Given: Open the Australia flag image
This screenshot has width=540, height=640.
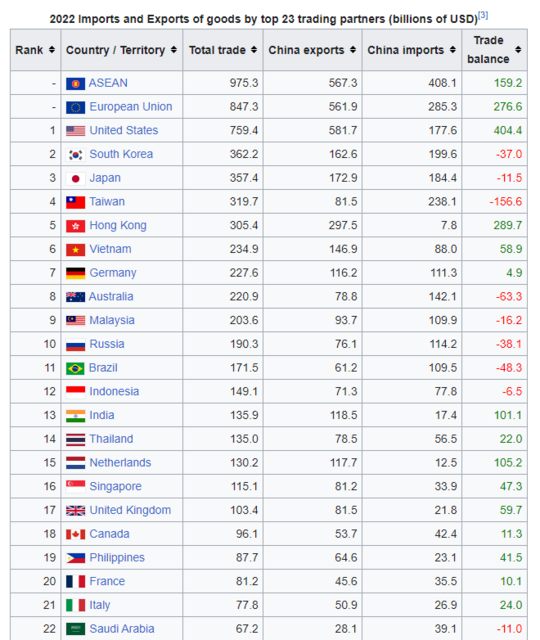Looking at the screenshot, I should [x=76, y=297].
